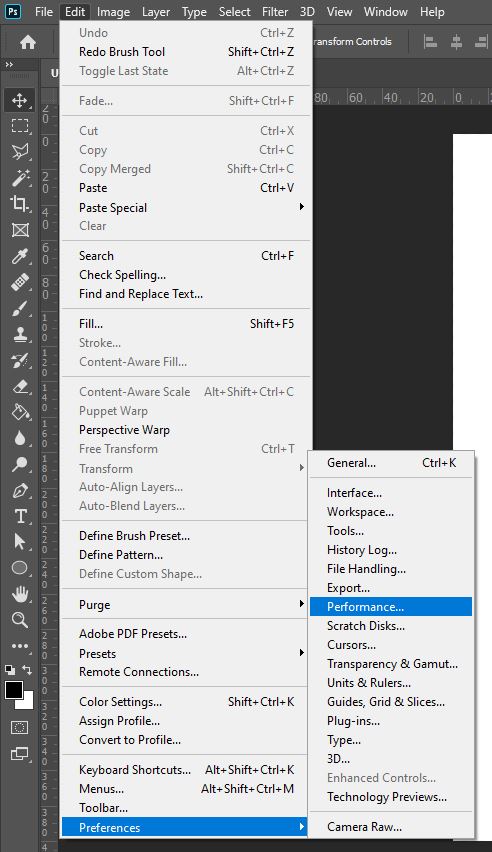Click the black foreground color swatch
The height and width of the screenshot is (852, 492).
pyautogui.click(x=14, y=691)
